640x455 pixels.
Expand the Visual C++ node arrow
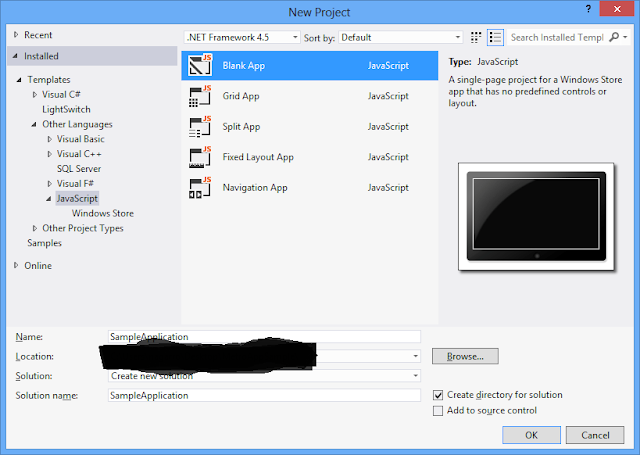point(49,154)
